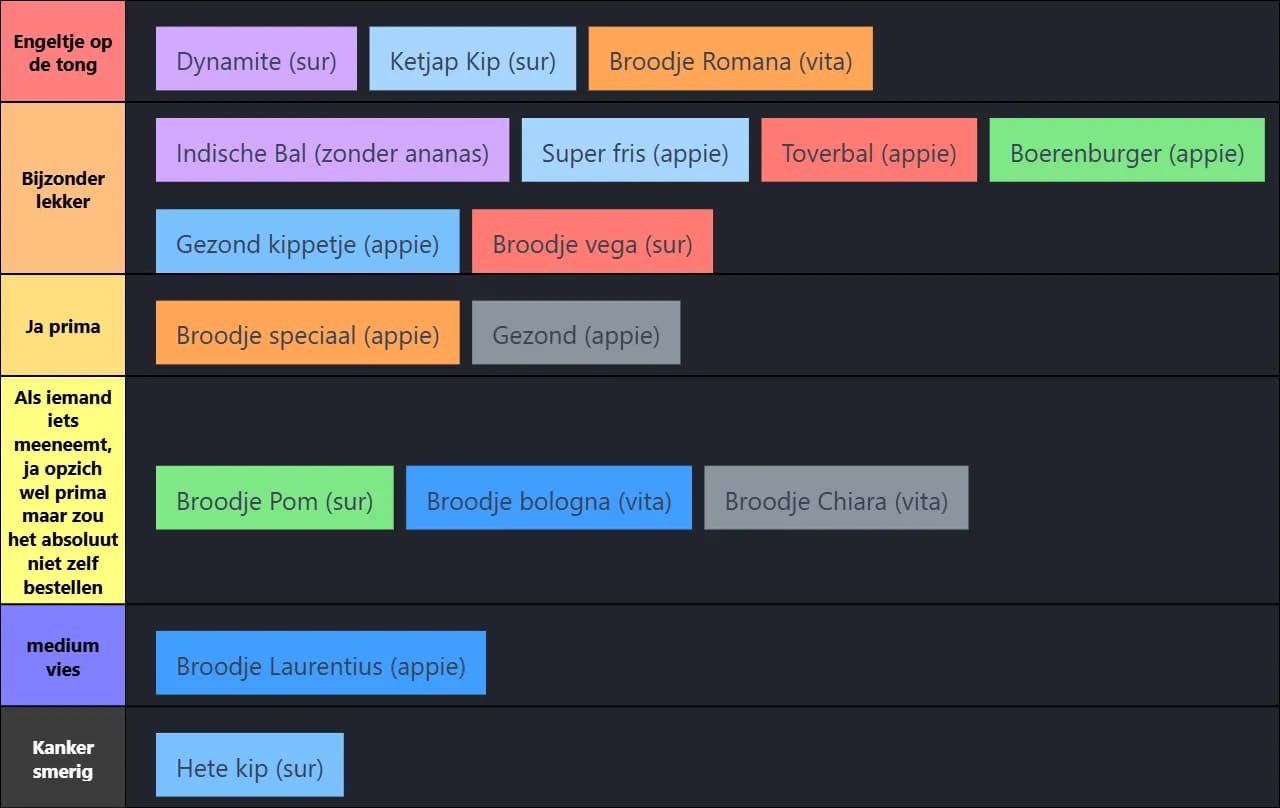Click the Dynamite (sur) tile

[256, 59]
